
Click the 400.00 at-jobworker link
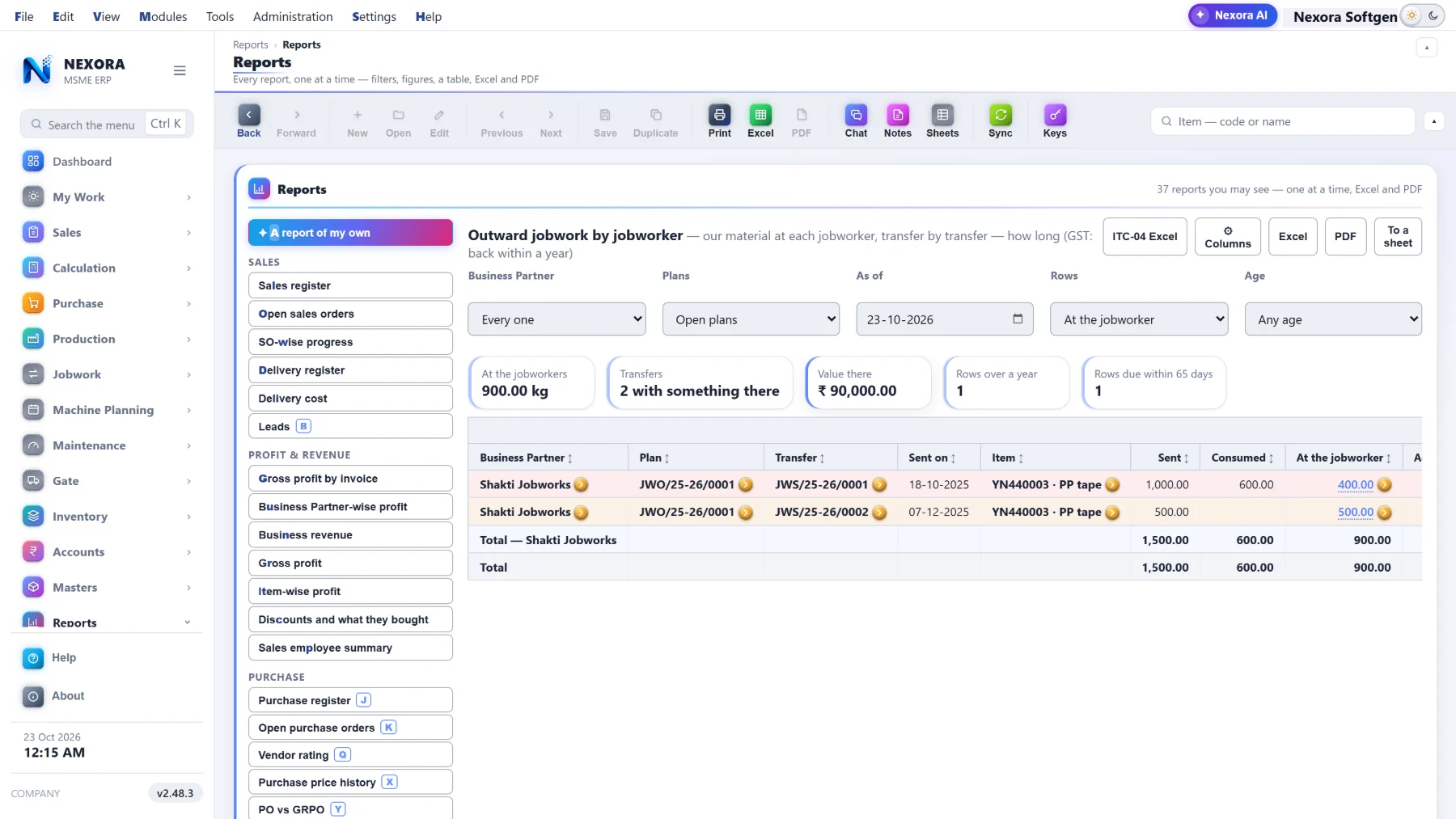pyautogui.click(x=1355, y=485)
